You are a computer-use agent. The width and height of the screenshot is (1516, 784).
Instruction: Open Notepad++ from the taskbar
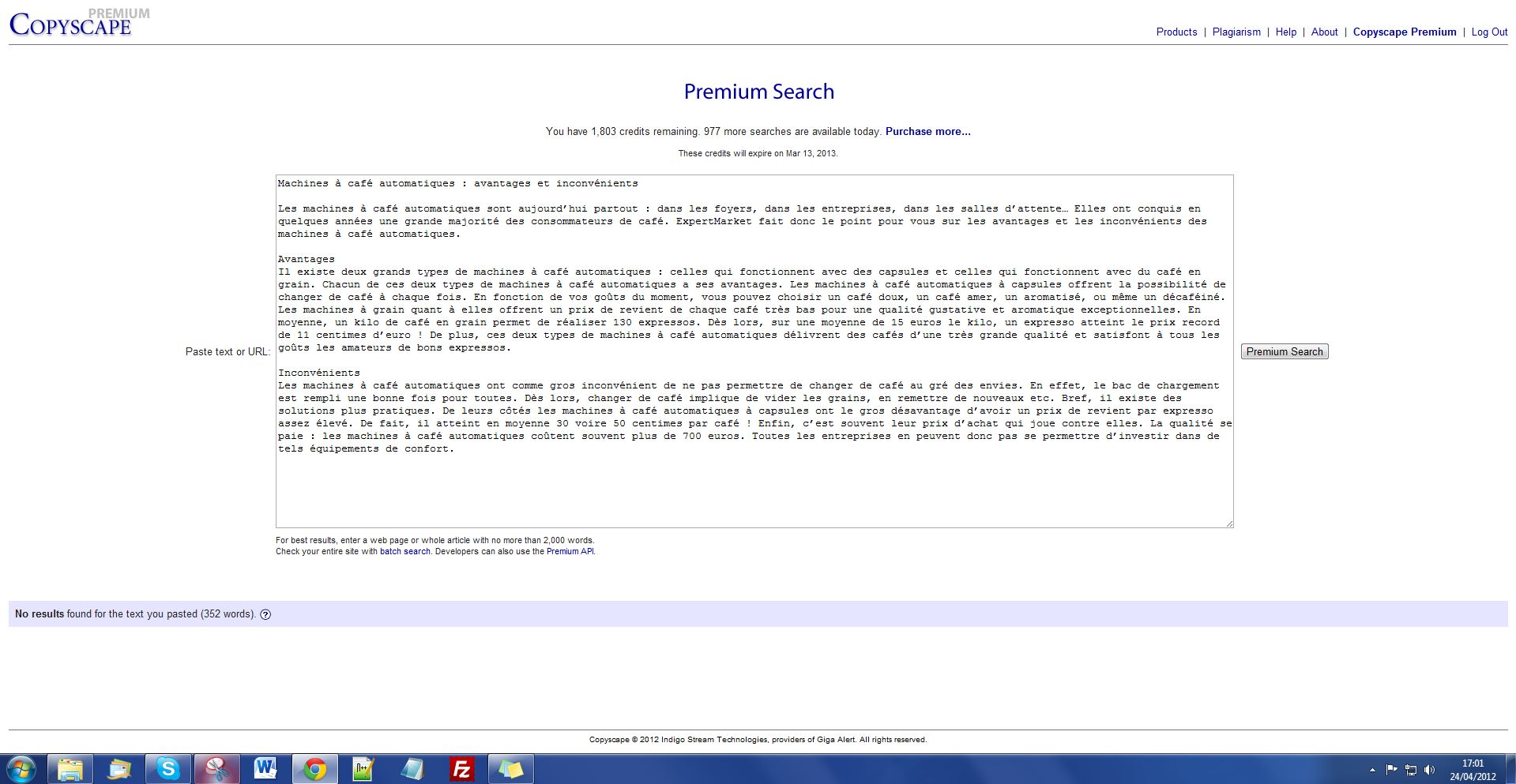point(363,768)
